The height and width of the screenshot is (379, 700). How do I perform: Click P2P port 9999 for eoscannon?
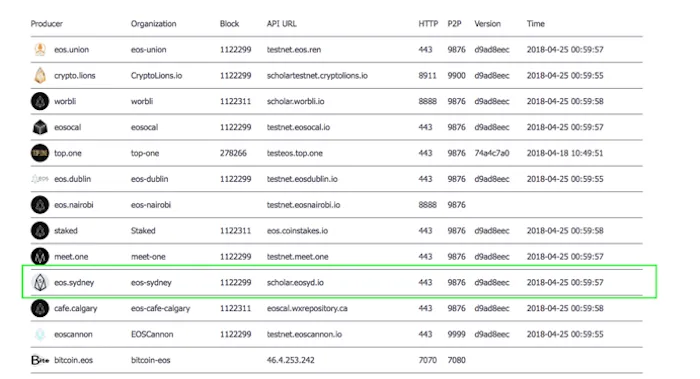pyautogui.click(x=456, y=334)
